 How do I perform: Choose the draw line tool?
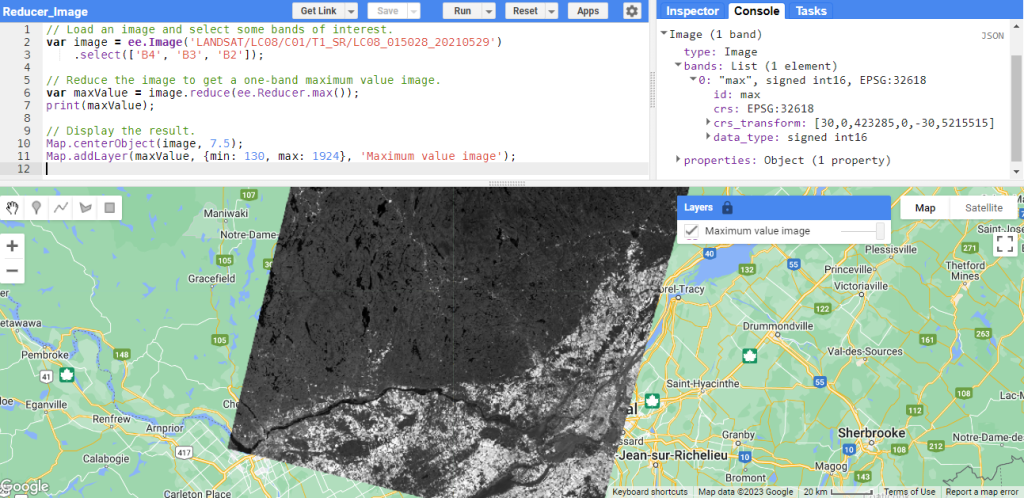(x=61, y=208)
